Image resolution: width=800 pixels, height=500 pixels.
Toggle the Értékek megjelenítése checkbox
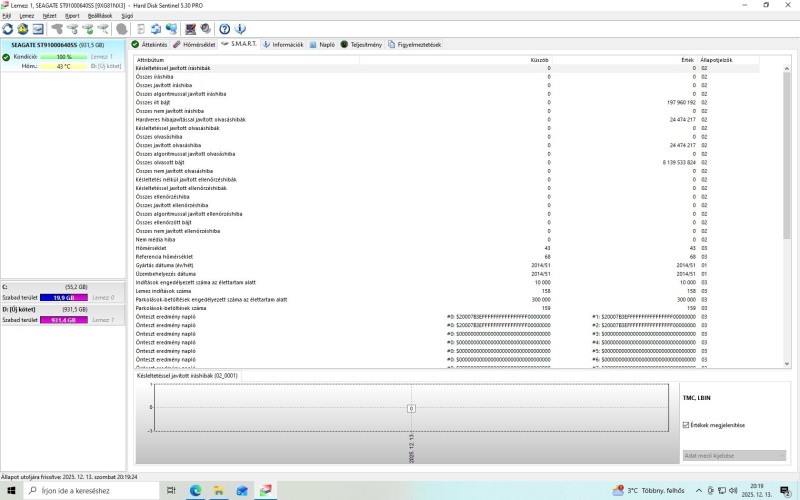(x=686, y=425)
